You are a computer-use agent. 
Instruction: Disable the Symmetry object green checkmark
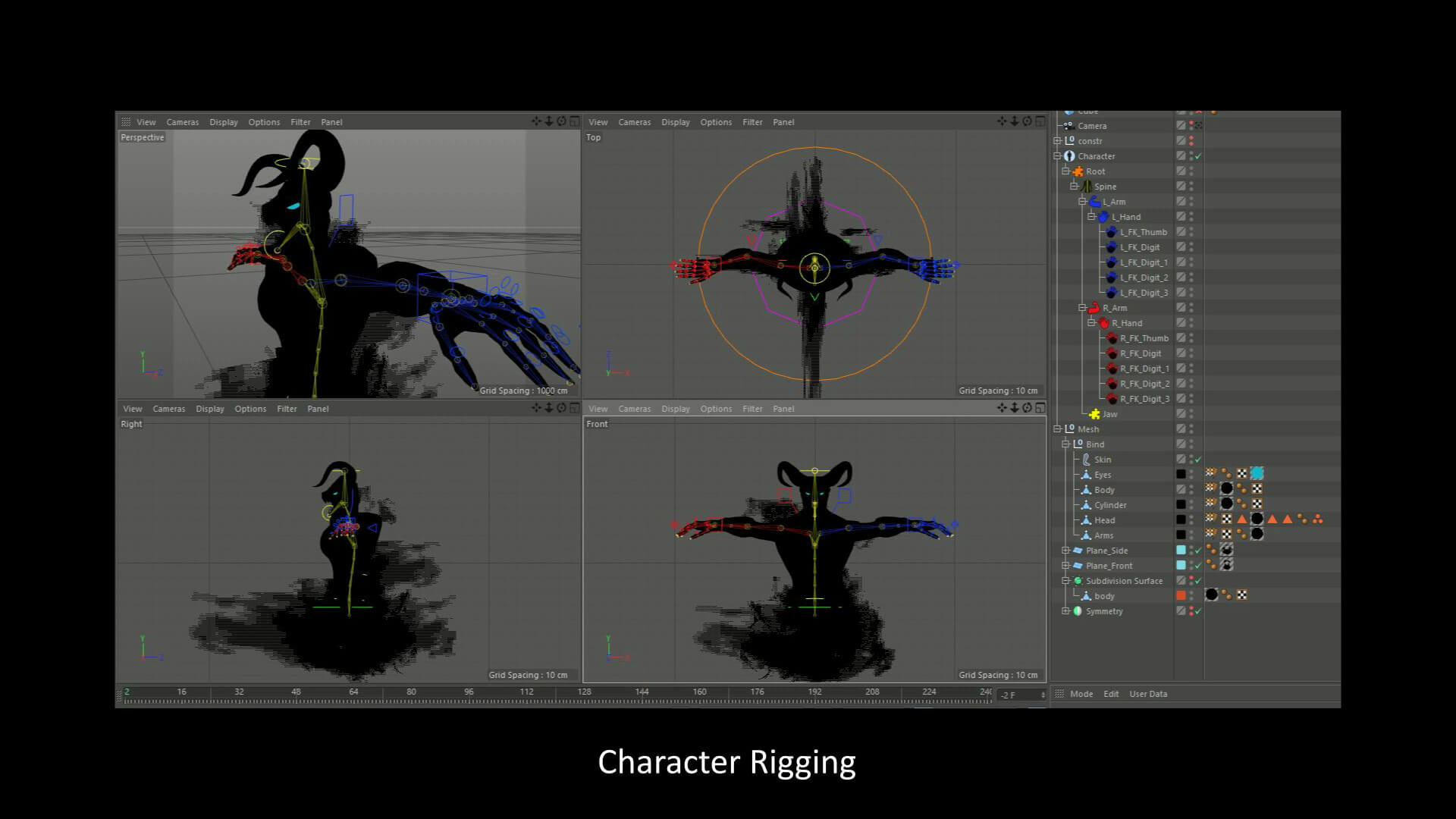[x=1198, y=611]
